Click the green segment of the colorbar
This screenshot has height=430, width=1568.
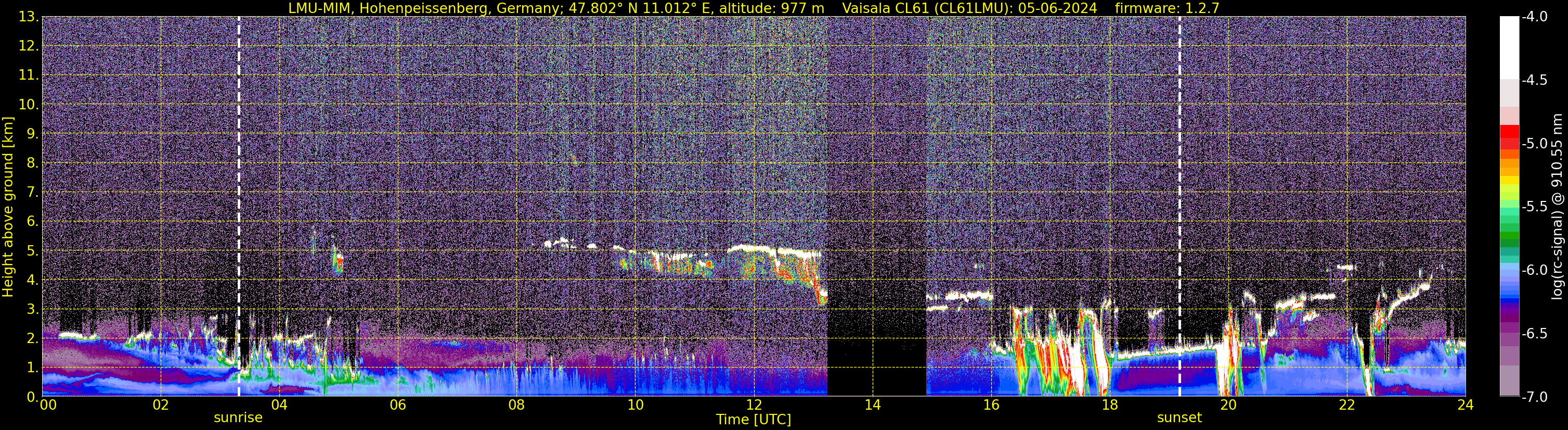click(1509, 234)
